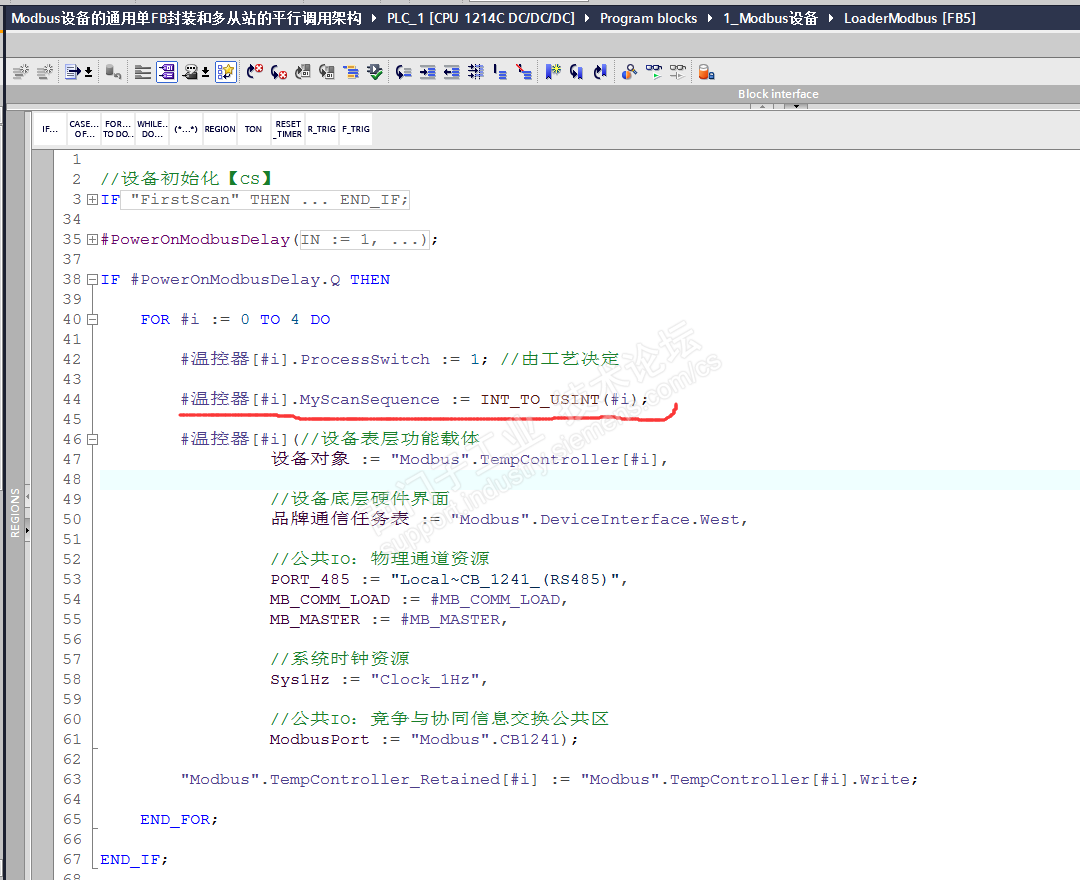1080x880 pixels.
Task: Insert an IF... statement from favorites
Action: click(x=50, y=129)
